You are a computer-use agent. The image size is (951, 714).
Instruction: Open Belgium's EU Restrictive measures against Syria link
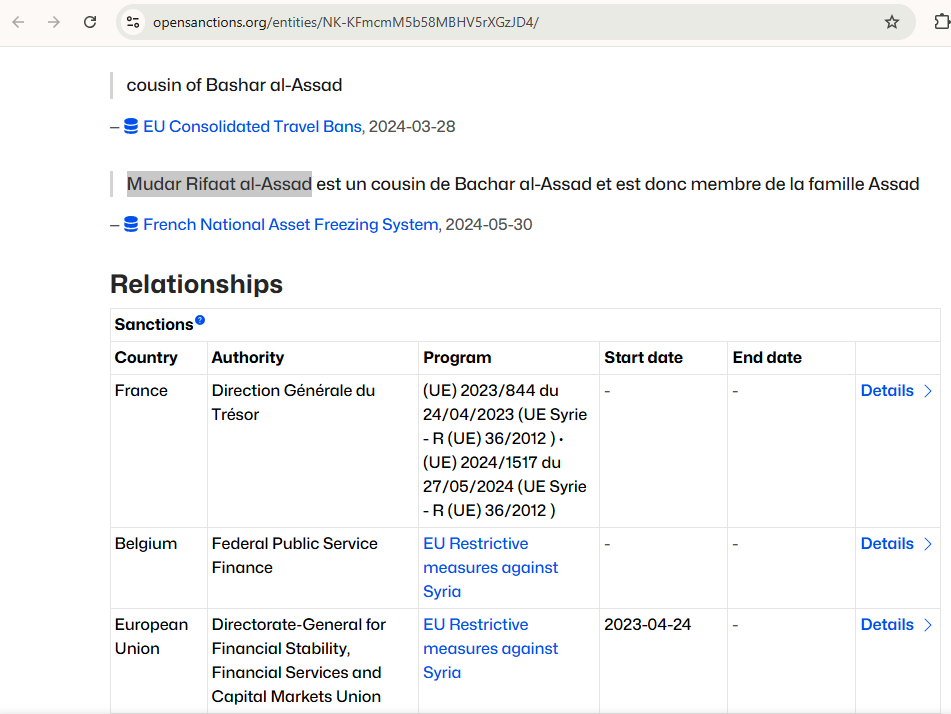[x=490, y=568]
